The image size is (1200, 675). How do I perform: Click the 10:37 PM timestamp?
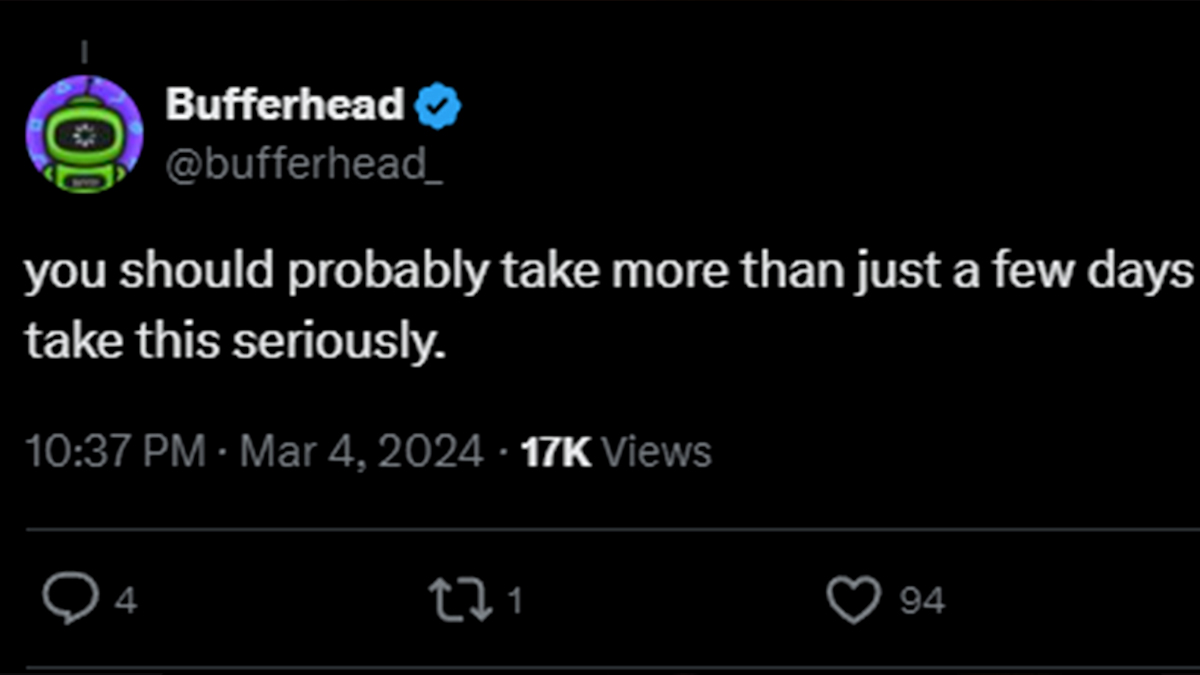(x=112, y=452)
